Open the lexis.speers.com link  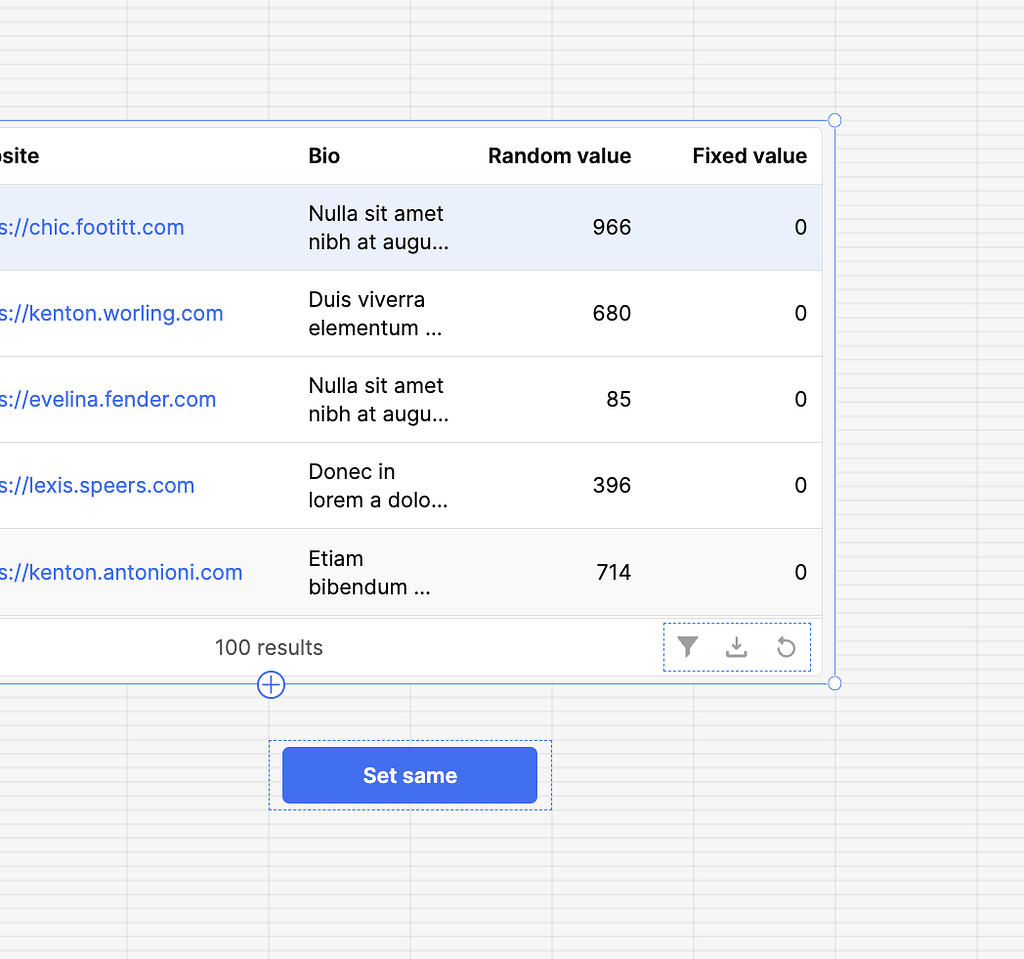point(98,485)
